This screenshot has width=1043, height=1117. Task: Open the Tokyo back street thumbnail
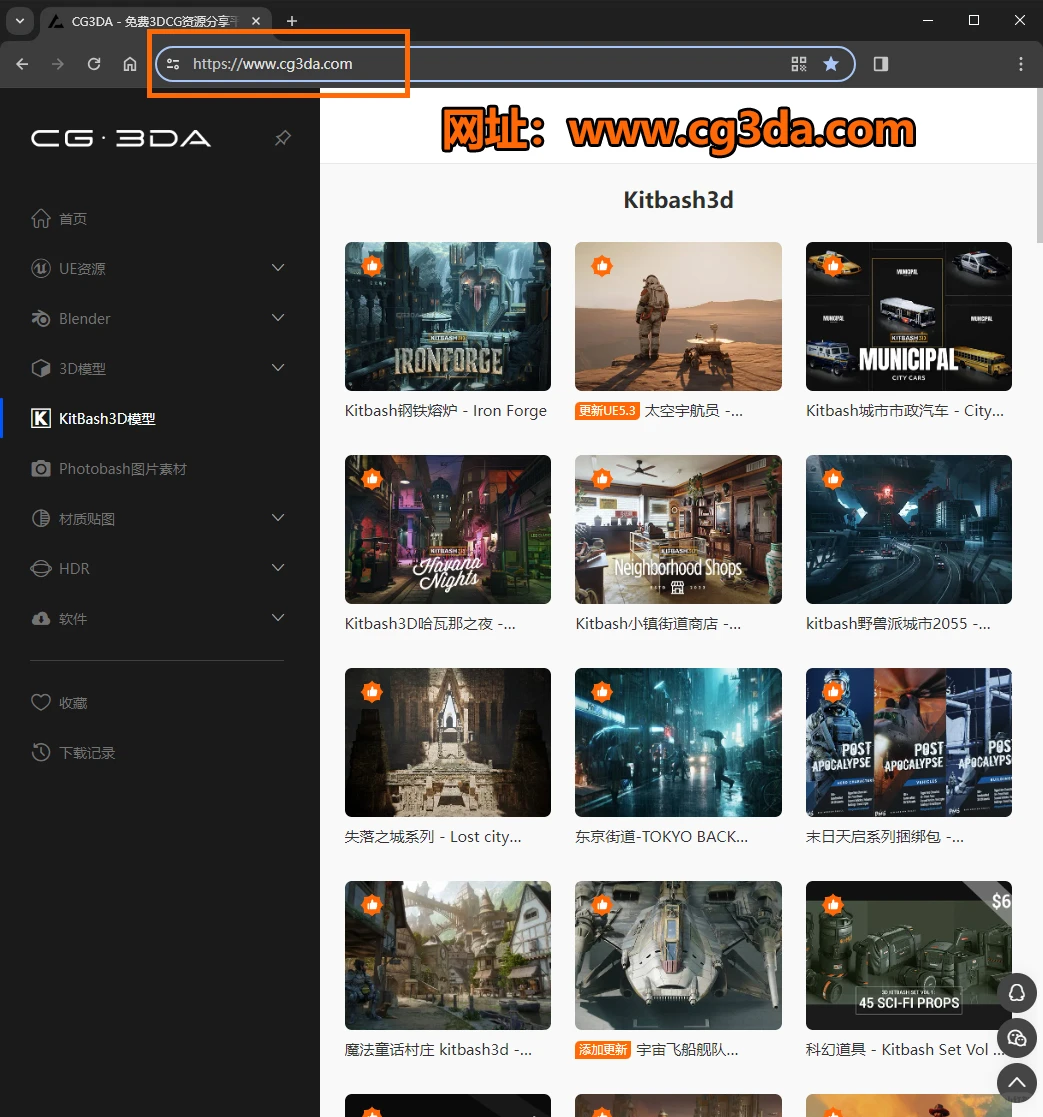point(678,742)
